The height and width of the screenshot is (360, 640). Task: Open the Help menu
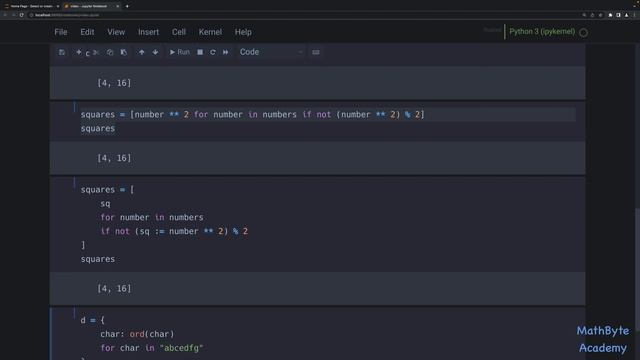pyautogui.click(x=243, y=32)
